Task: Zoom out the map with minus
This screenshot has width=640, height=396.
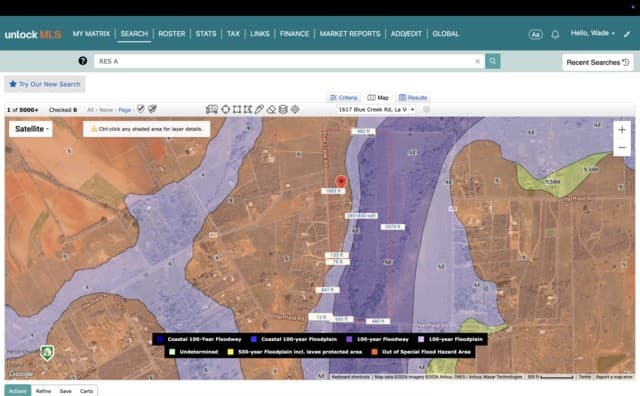Action: [622, 147]
